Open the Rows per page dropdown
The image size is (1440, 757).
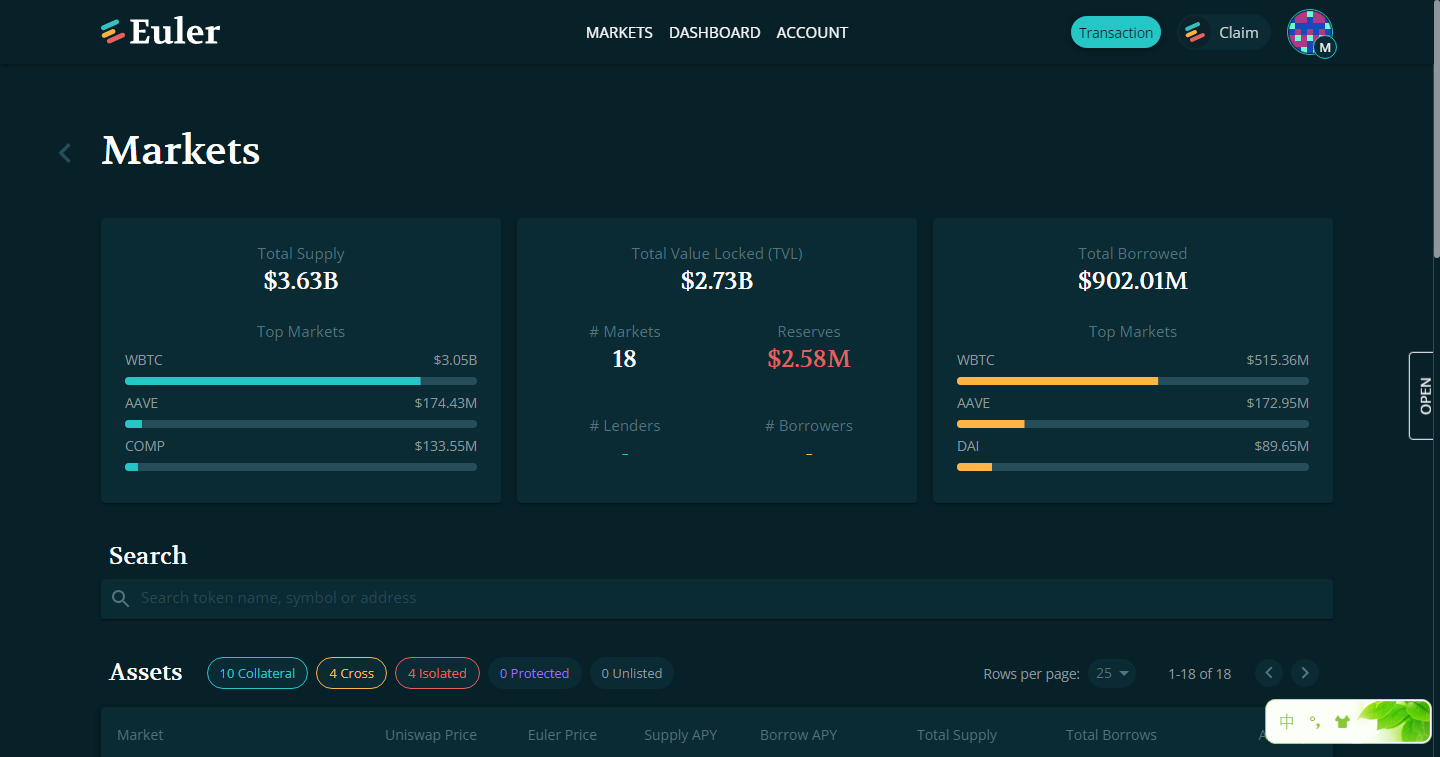[1113, 673]
